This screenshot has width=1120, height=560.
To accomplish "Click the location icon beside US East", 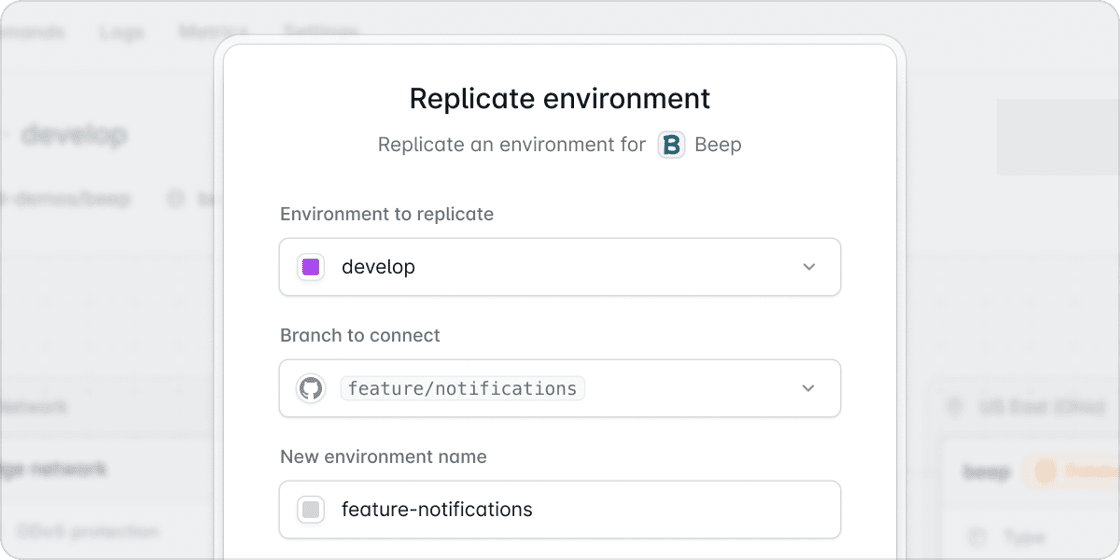I will coord(953,407).
